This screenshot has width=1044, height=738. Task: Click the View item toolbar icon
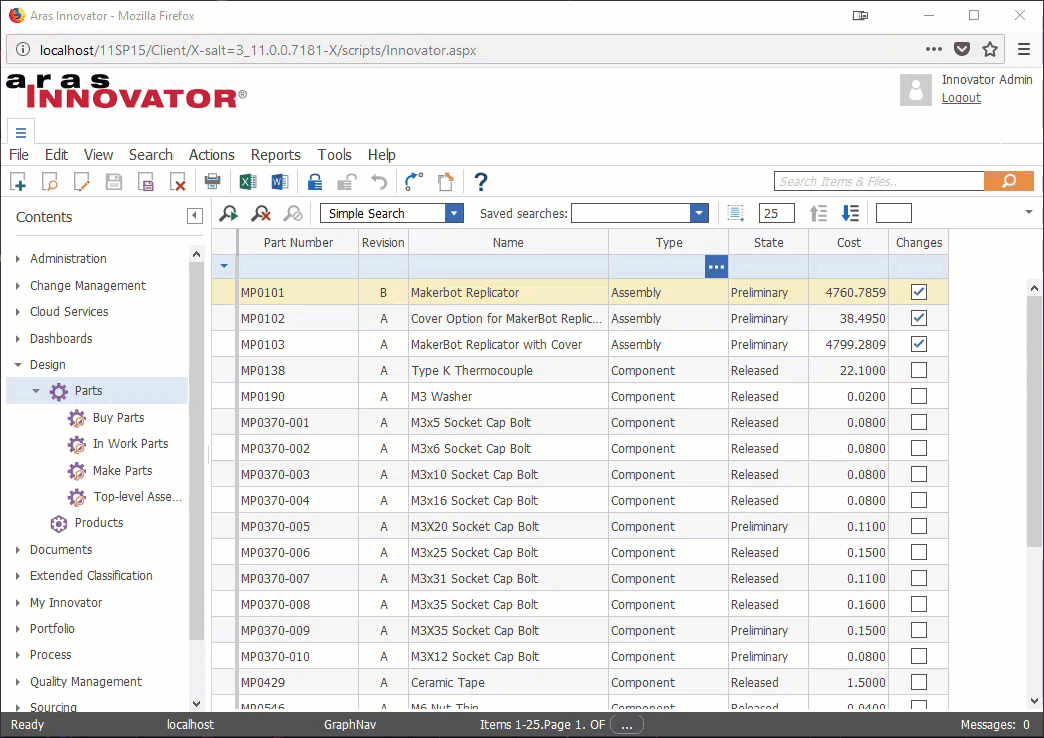coord(50,182)
